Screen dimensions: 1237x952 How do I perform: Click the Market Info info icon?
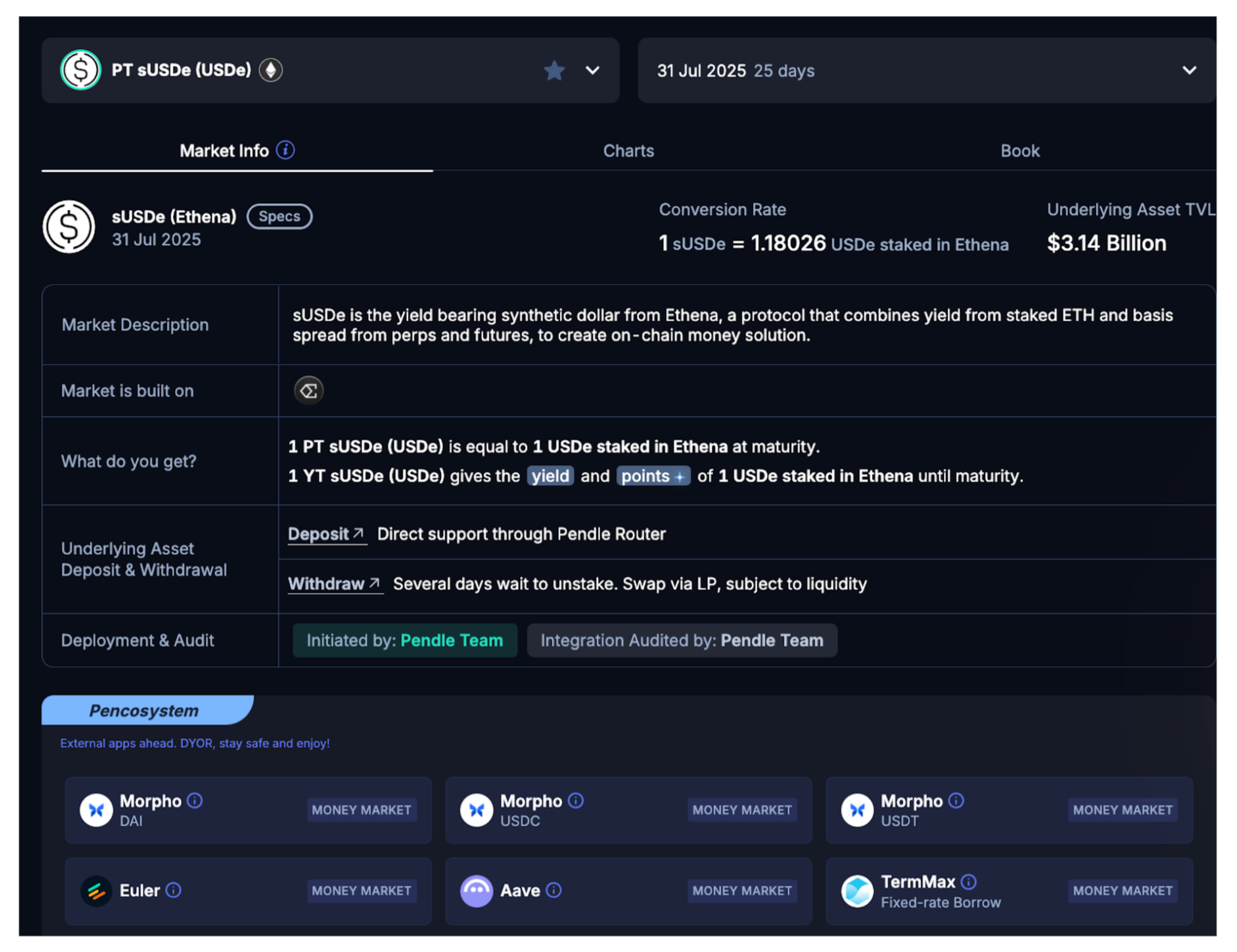pos(285,150)
